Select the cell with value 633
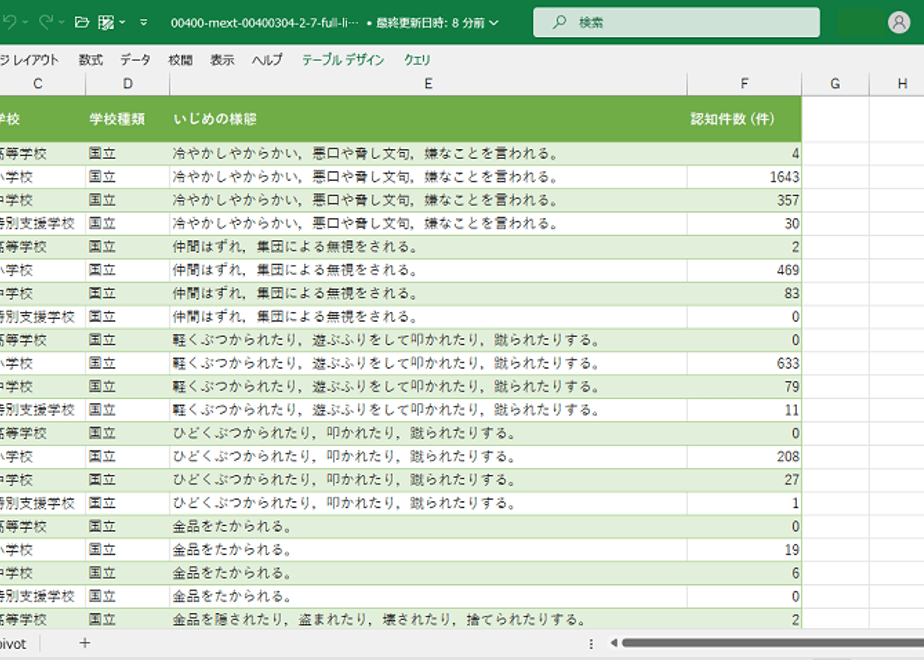 (x=744, y=363)
